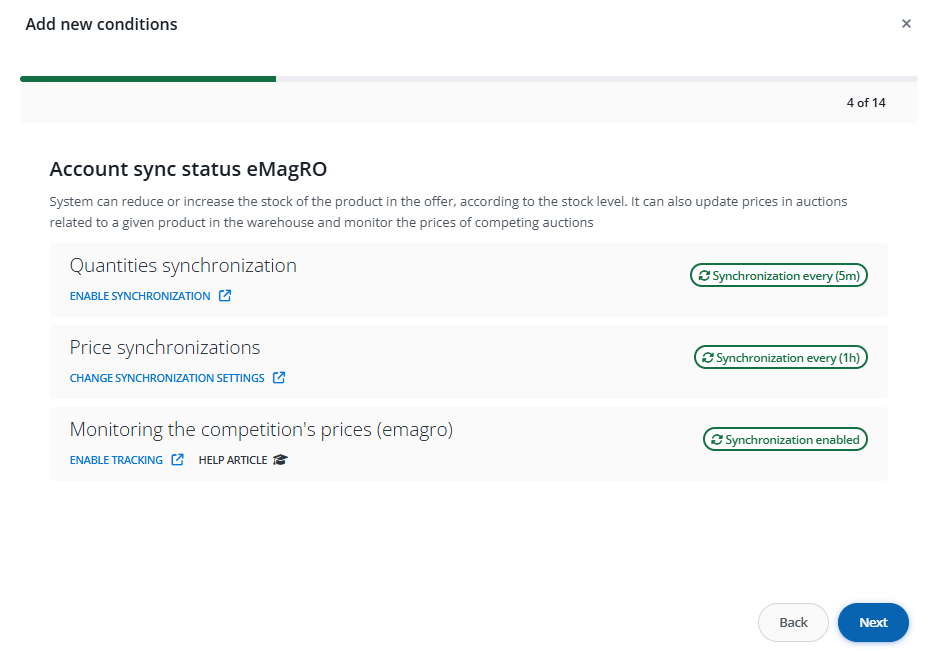
Task: Select the 'Synchronization every (5m)' status badge
Action: click(779, 276)
